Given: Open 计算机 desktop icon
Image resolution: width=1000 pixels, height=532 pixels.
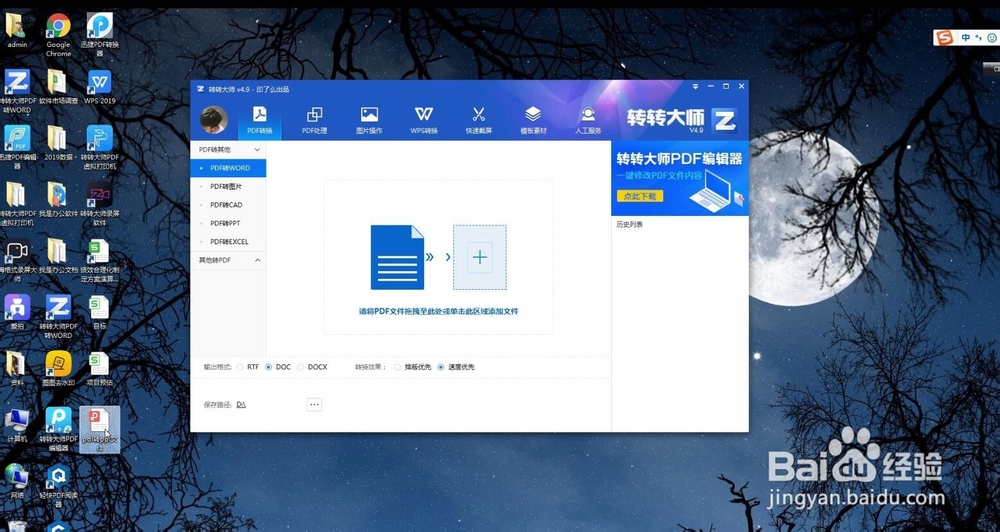Looking at the screenshot, I should coord(17,425).
